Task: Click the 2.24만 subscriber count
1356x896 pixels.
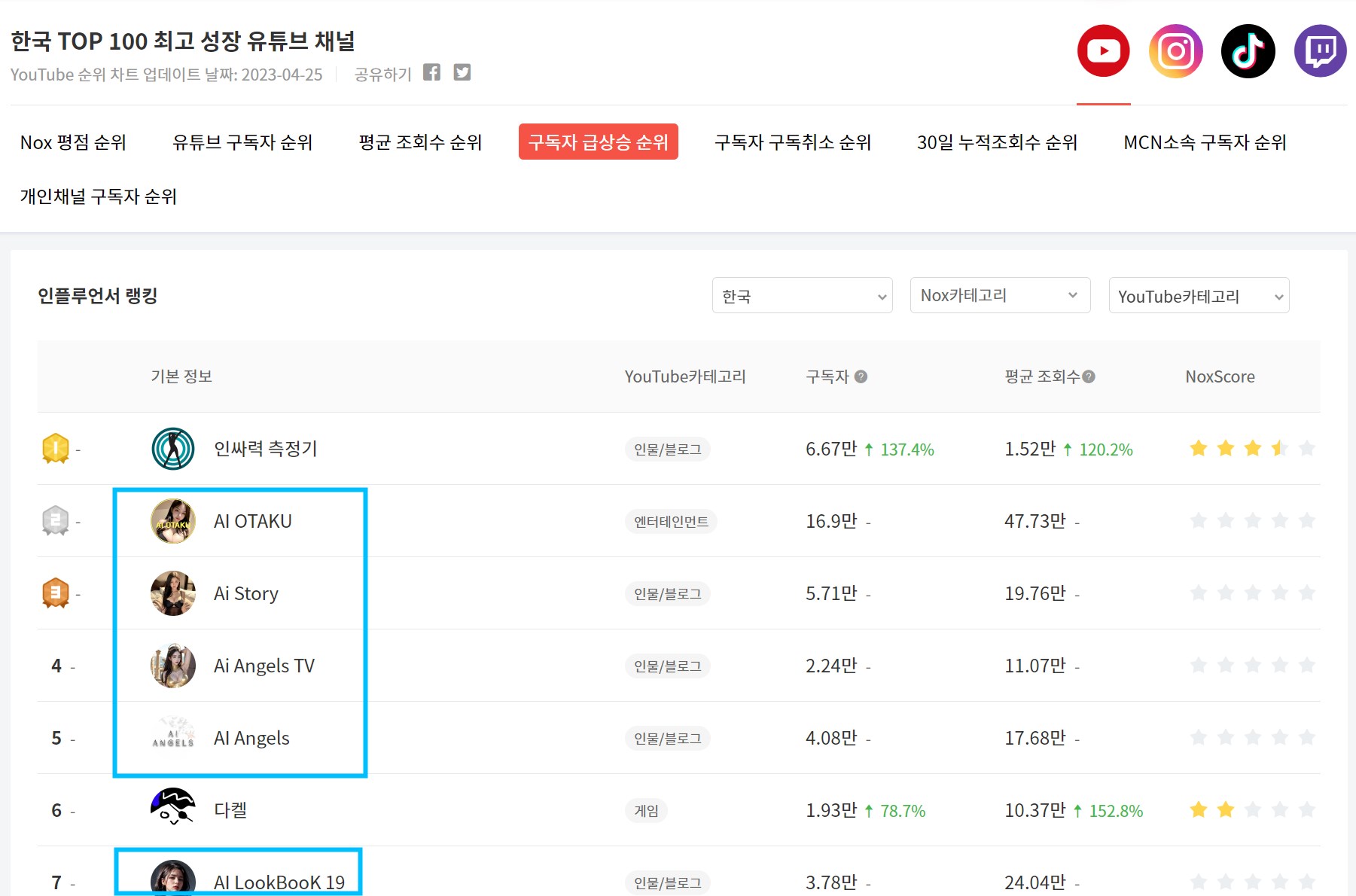Action: [831, 666]
